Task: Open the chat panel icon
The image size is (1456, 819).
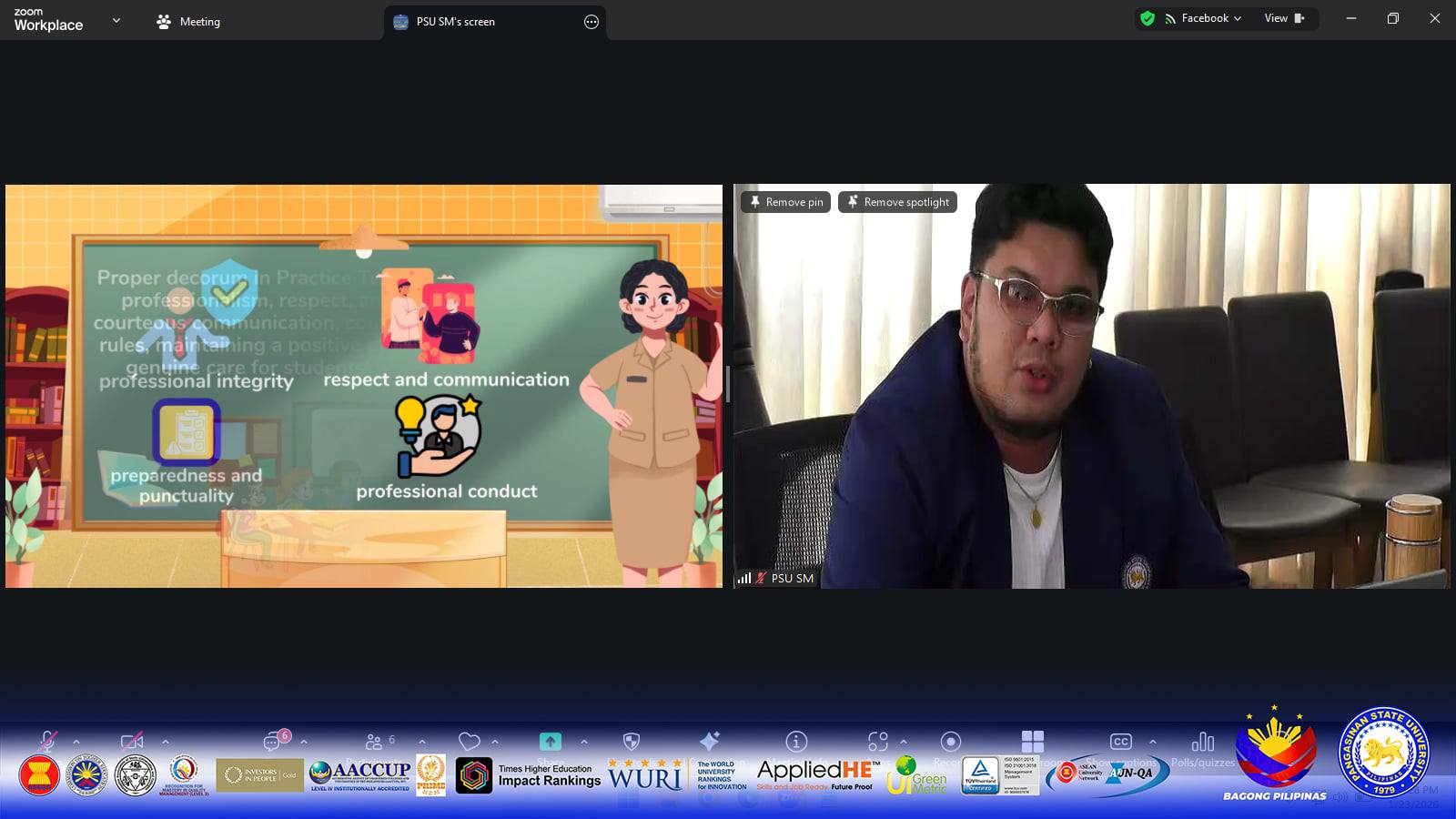Action: (x=273, y=742)
